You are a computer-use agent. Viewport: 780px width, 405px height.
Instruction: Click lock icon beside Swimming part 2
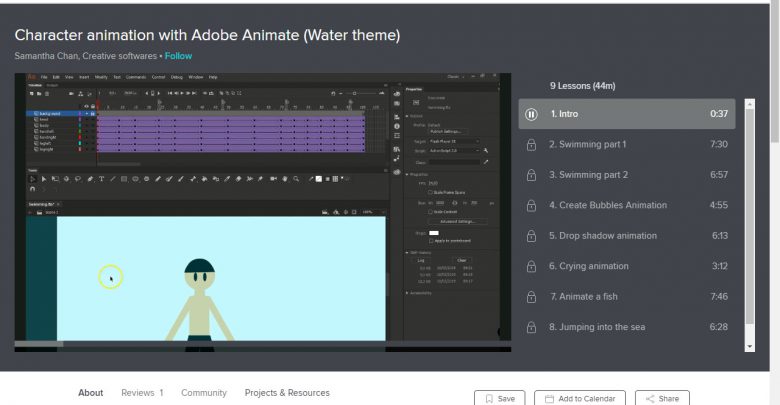click(x=531, y=175)
